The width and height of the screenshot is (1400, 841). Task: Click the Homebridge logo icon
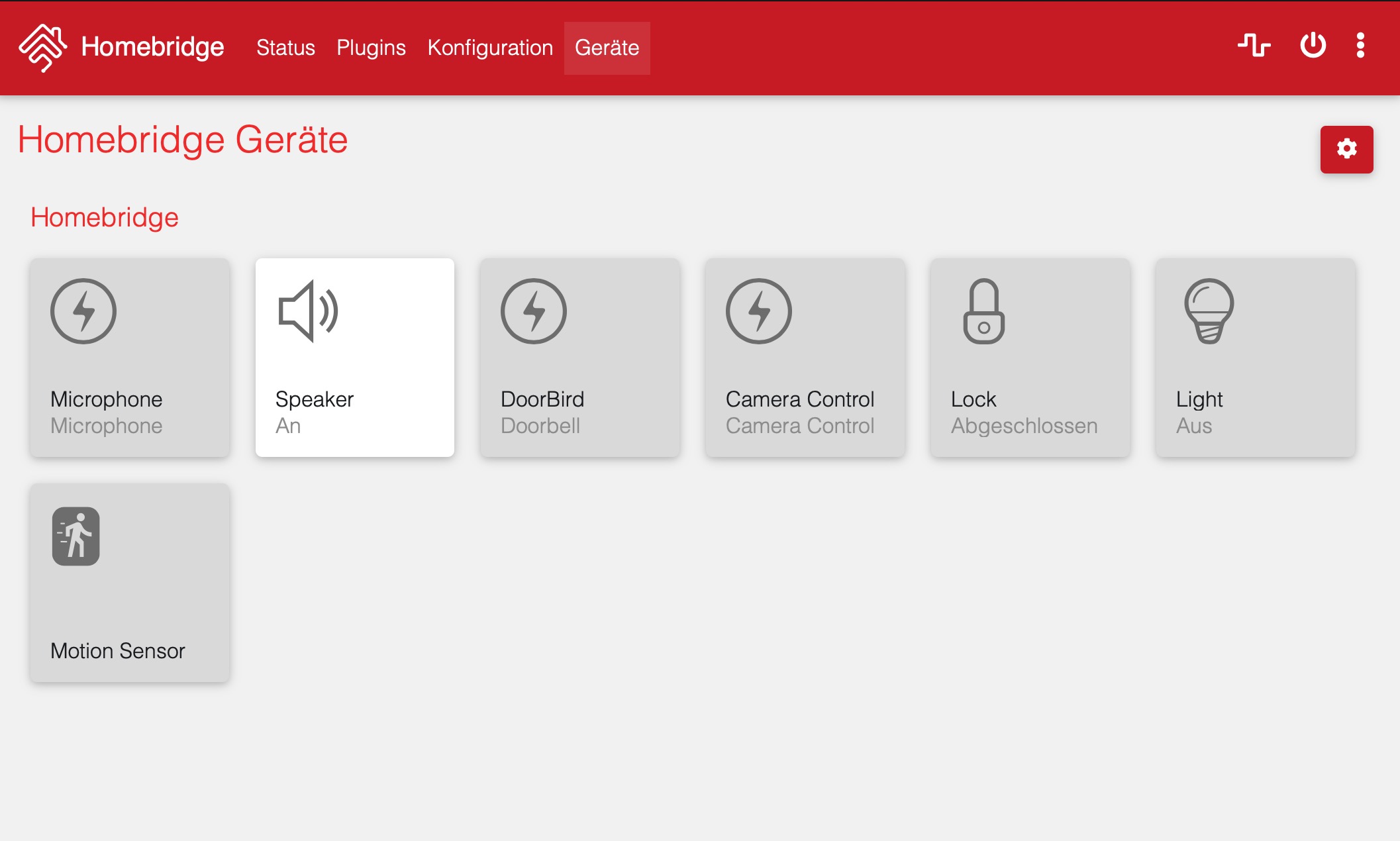coord(43,48)
